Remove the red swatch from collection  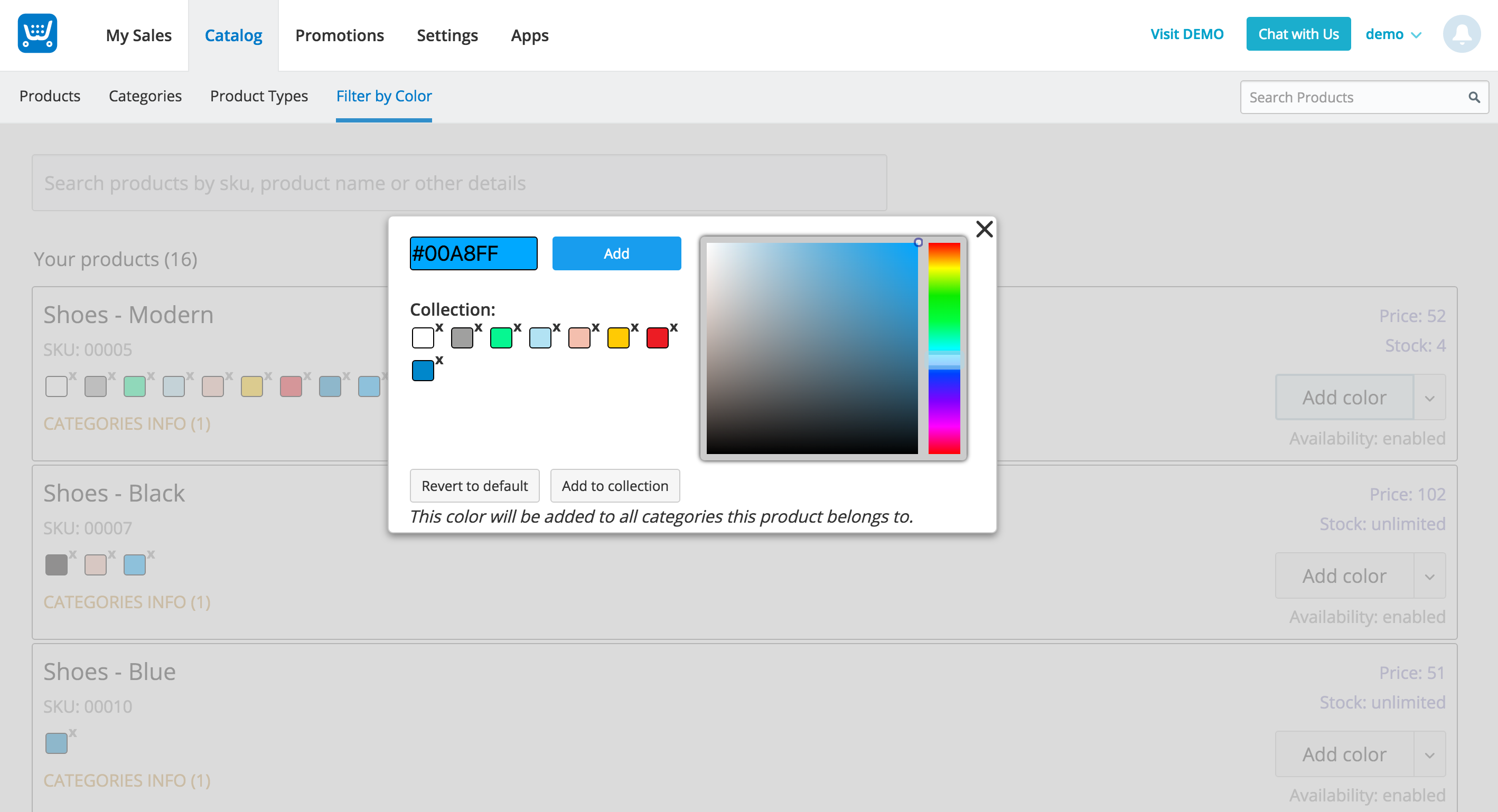tap(673, 328)
